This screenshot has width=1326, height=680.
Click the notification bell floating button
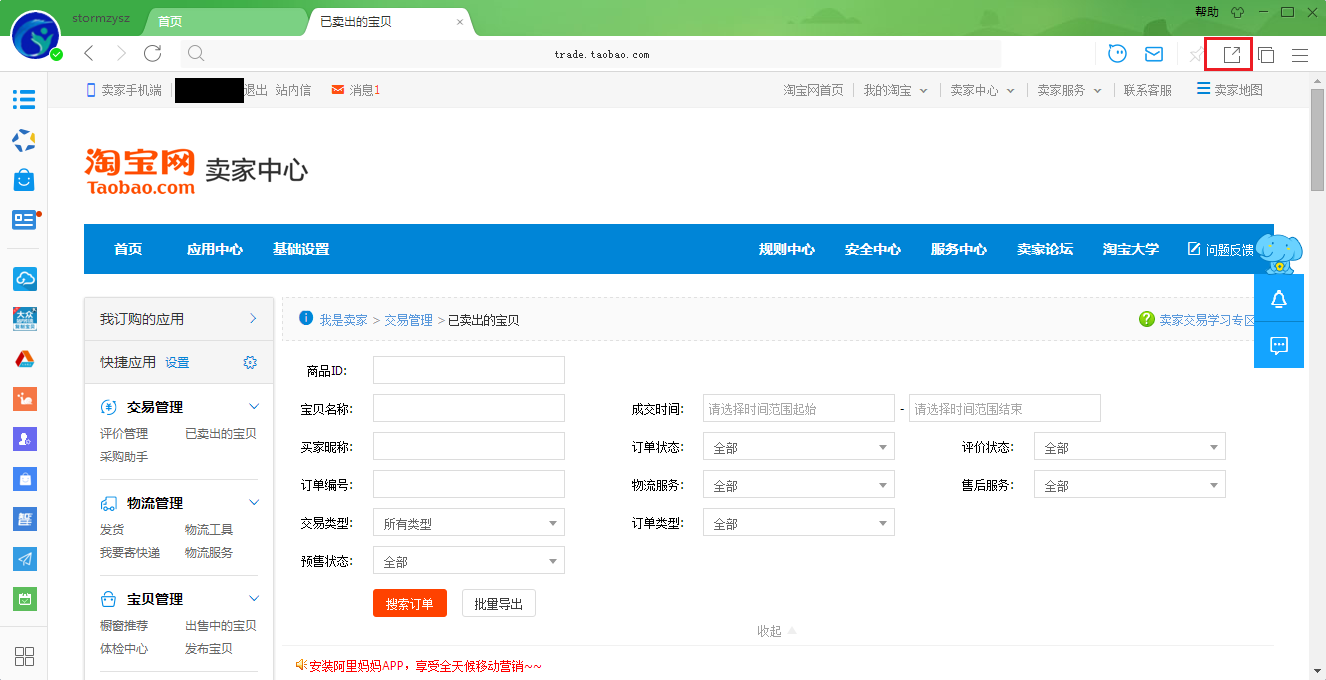tap(1278, 299)
